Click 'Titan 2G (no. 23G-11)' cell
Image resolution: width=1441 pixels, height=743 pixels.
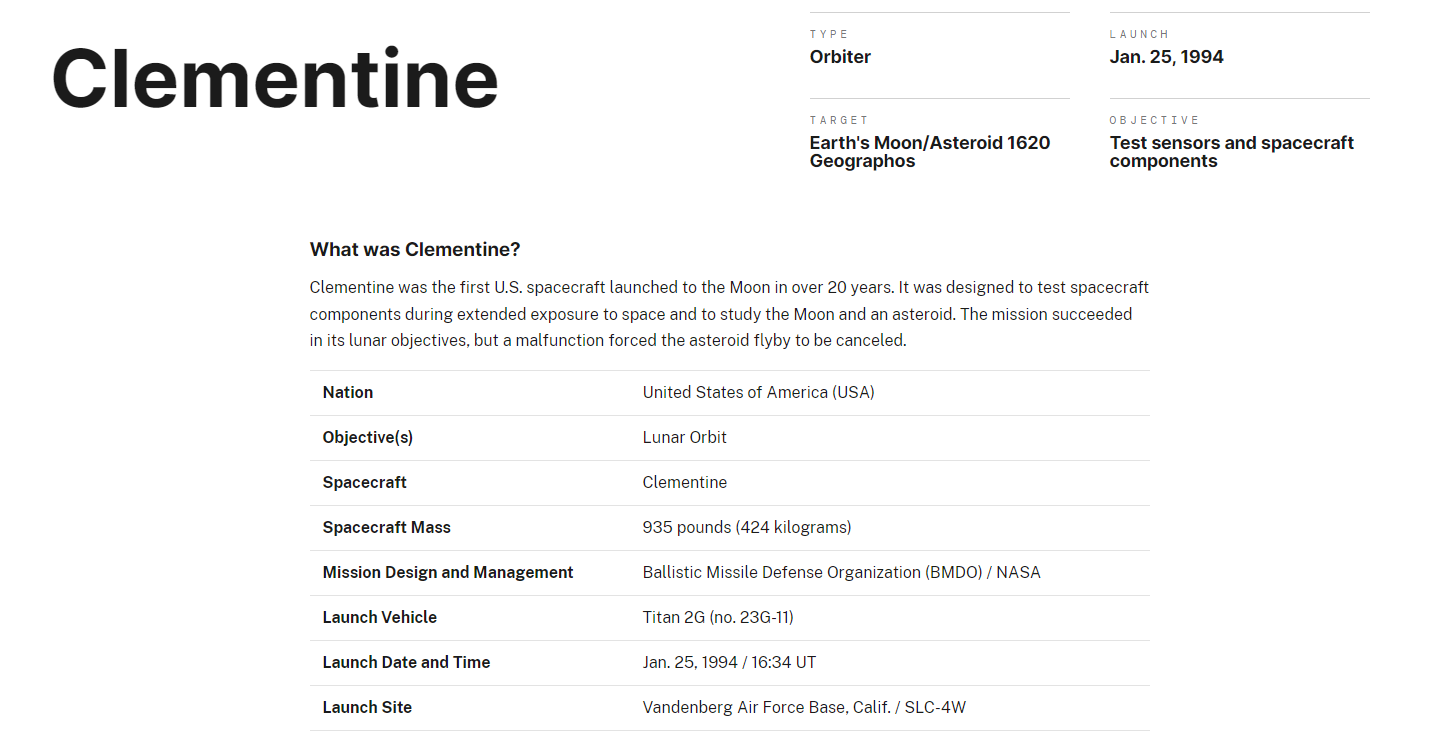tap(718, 617)
